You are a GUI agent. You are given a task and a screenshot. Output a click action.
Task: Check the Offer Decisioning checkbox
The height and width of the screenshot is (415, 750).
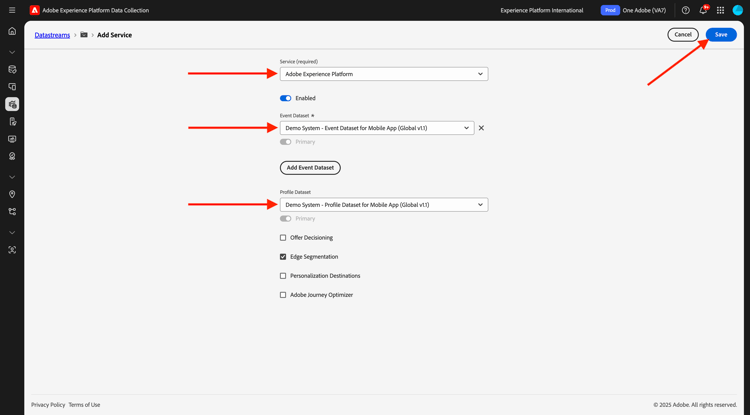283,238
